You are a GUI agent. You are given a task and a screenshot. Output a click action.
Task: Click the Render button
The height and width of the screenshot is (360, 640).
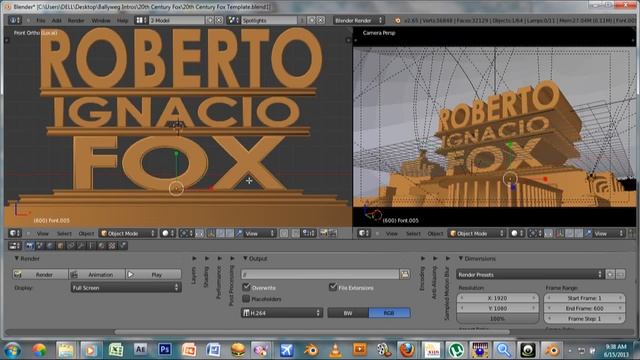click(40, 275)
